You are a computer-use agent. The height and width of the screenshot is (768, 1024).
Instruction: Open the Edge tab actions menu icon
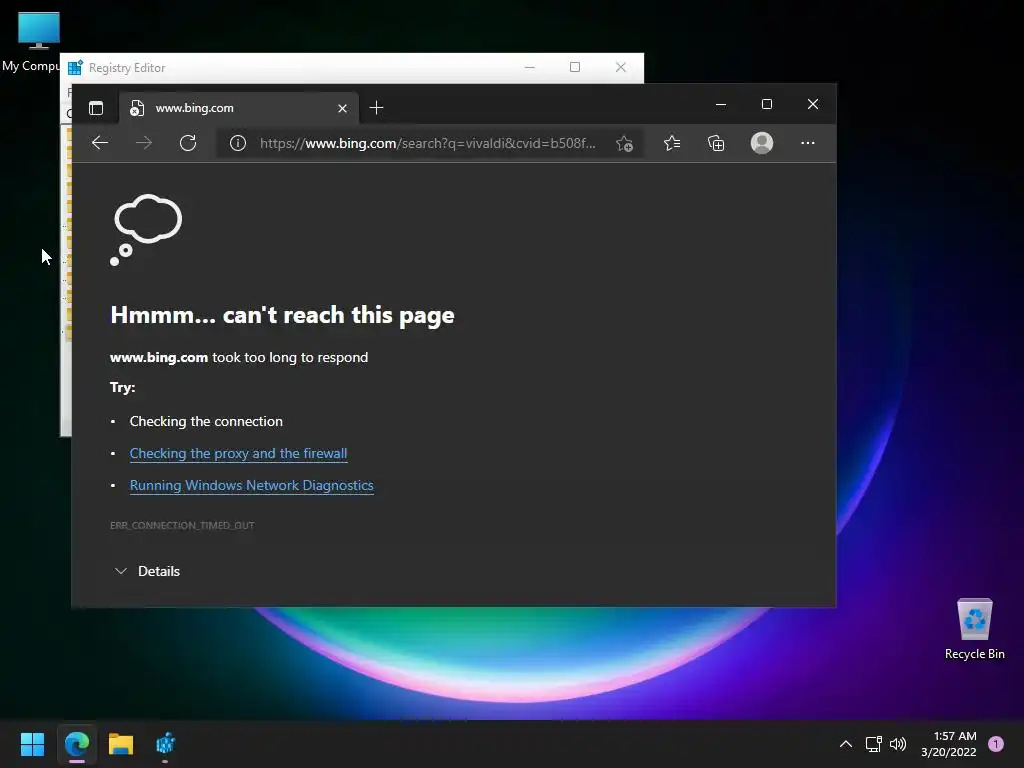coord(96,108)
